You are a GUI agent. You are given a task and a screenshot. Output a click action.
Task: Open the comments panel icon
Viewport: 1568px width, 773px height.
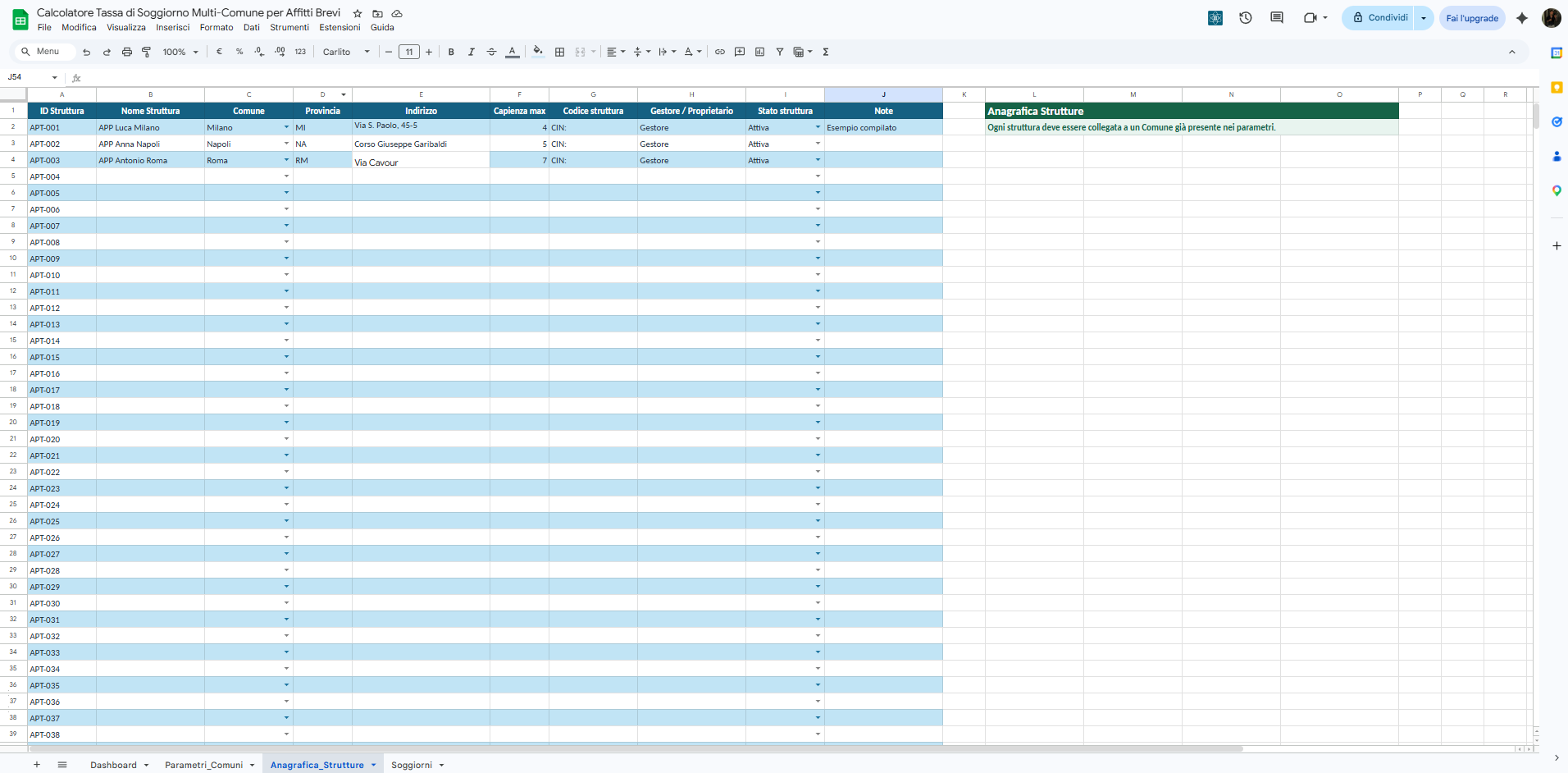click(1276, 17)
